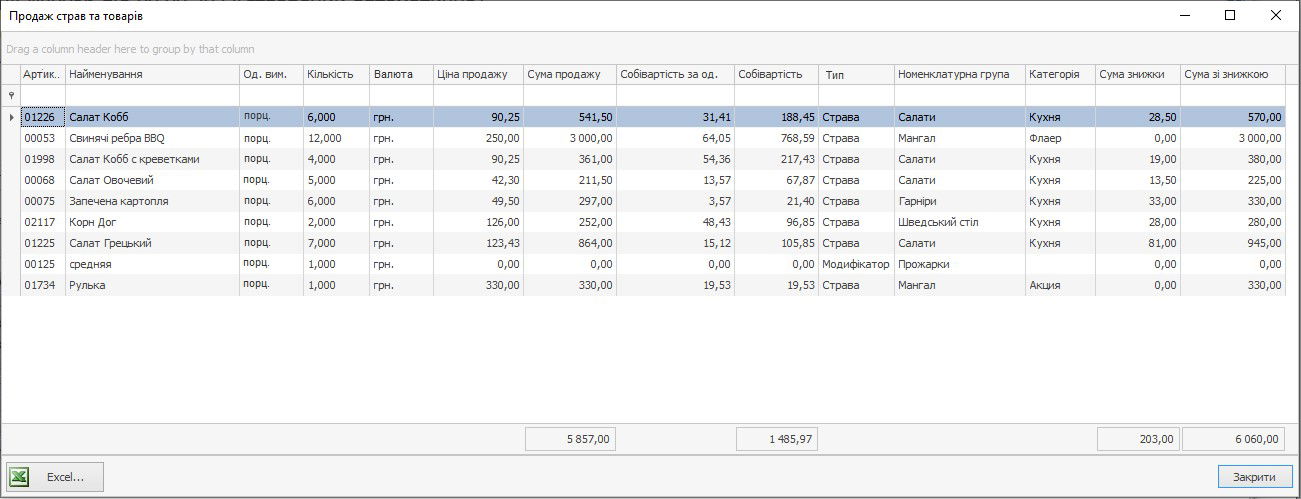This screenshot has height=499, width=1301.
Task: Click the current row indicator arrow
Action: click(11, 117)
